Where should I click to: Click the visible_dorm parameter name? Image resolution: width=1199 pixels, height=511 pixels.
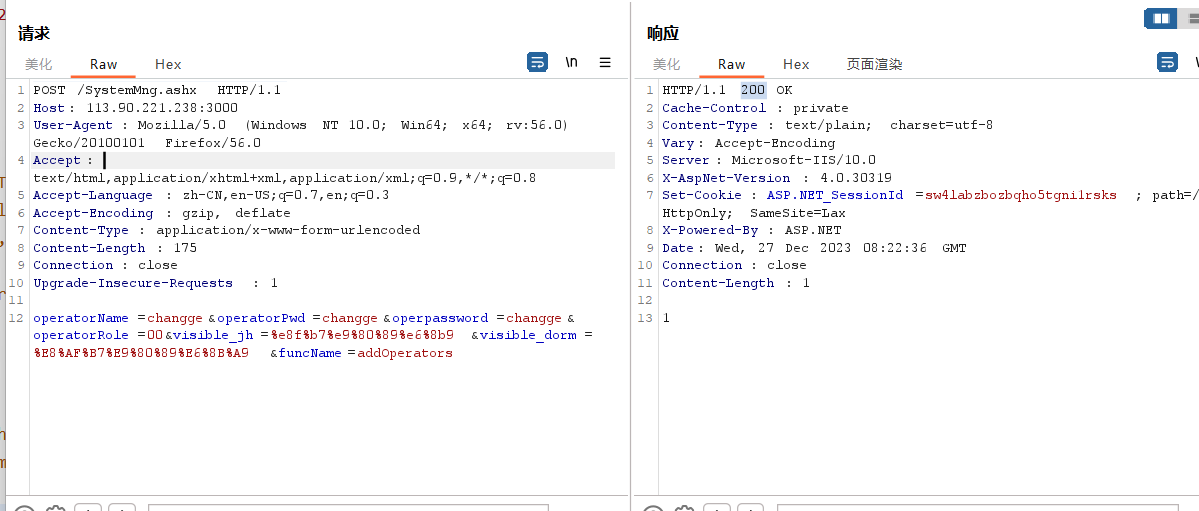(528, 336)
